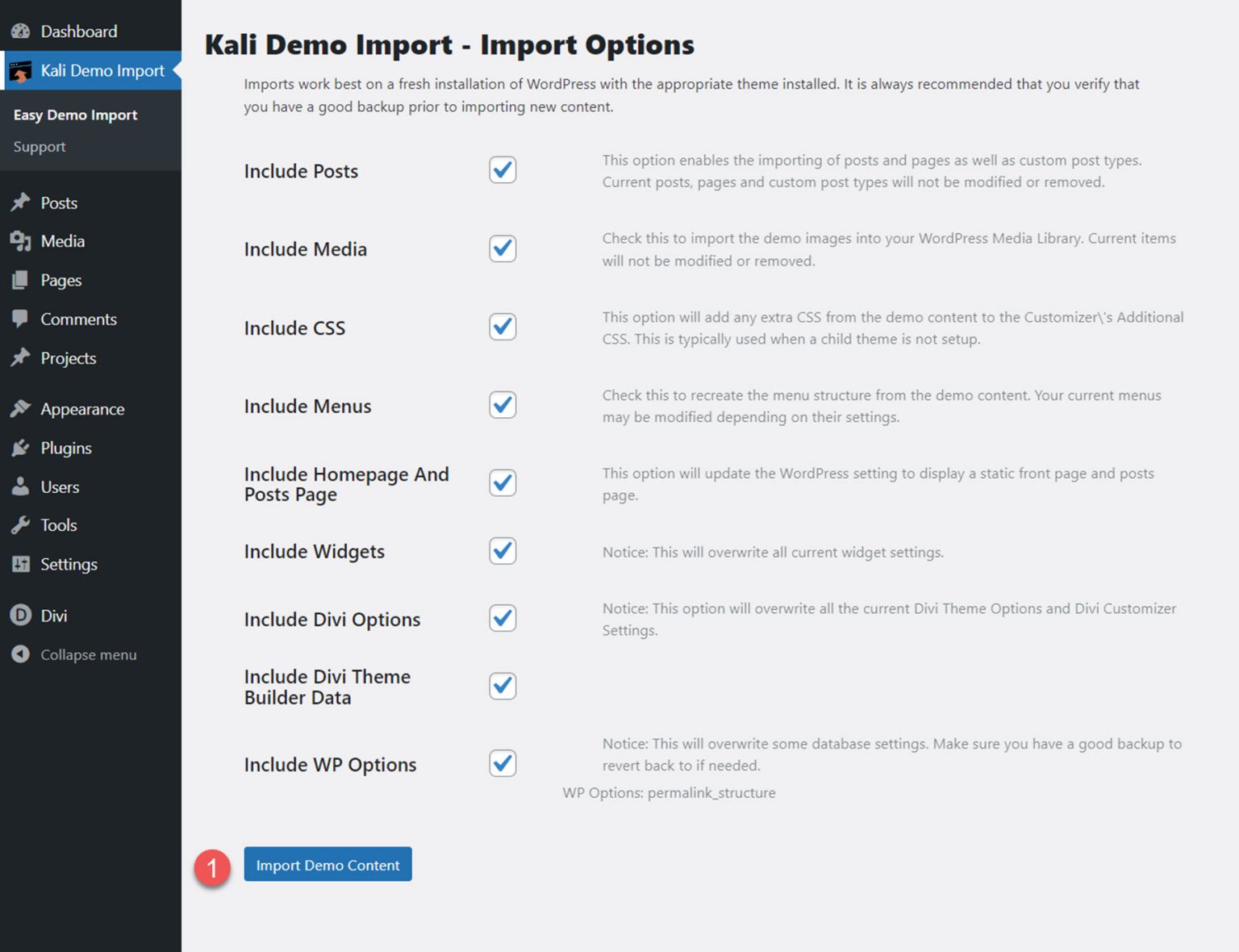Open the Divi theme icon in sidebar
1239x952 pixels.
point(19,615)
